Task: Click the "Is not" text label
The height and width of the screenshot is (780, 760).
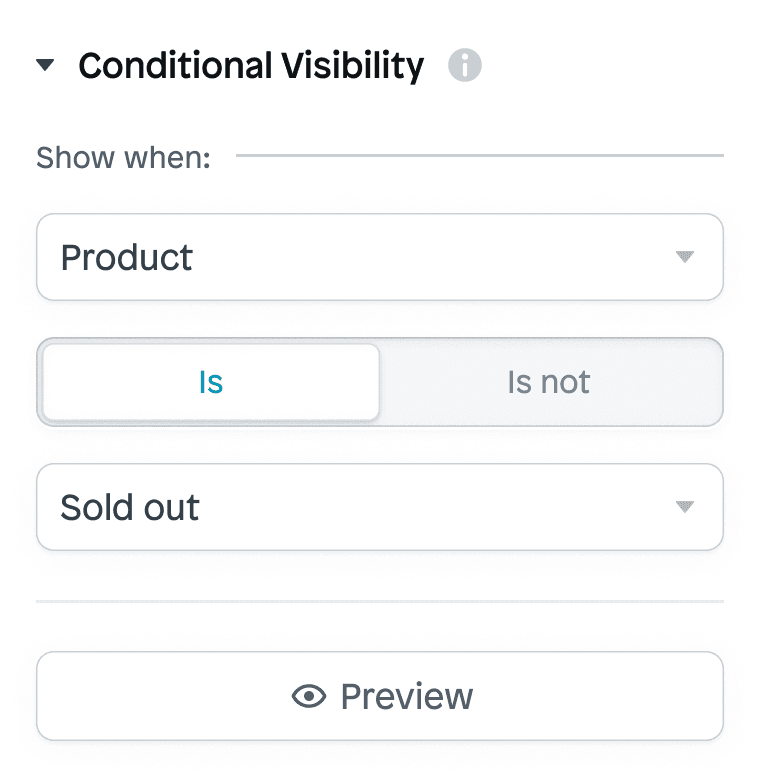Action: [549, 382]
